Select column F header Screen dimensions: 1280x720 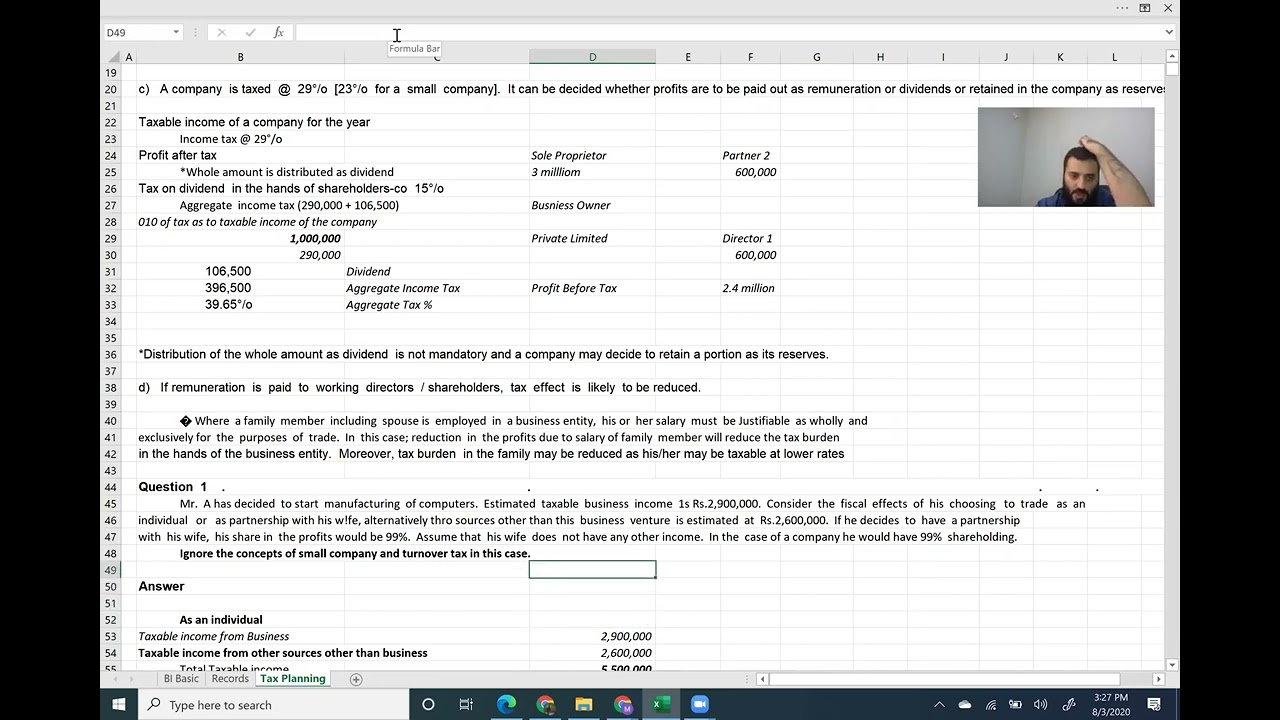[x=750, y=57]
